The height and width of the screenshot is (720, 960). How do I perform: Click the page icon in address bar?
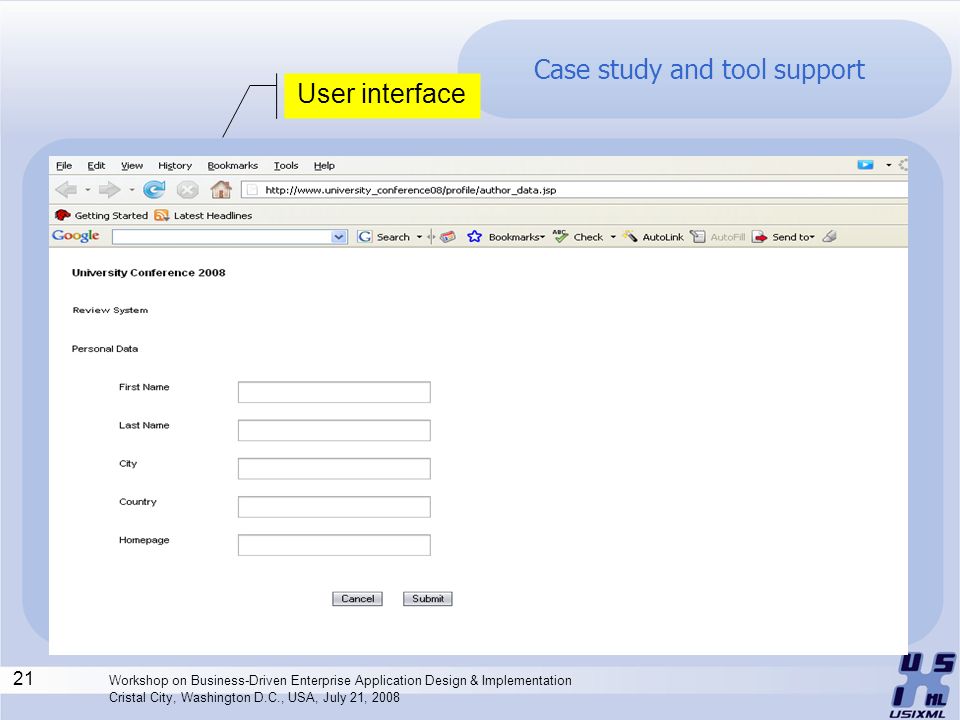click(x=252, y=190)
